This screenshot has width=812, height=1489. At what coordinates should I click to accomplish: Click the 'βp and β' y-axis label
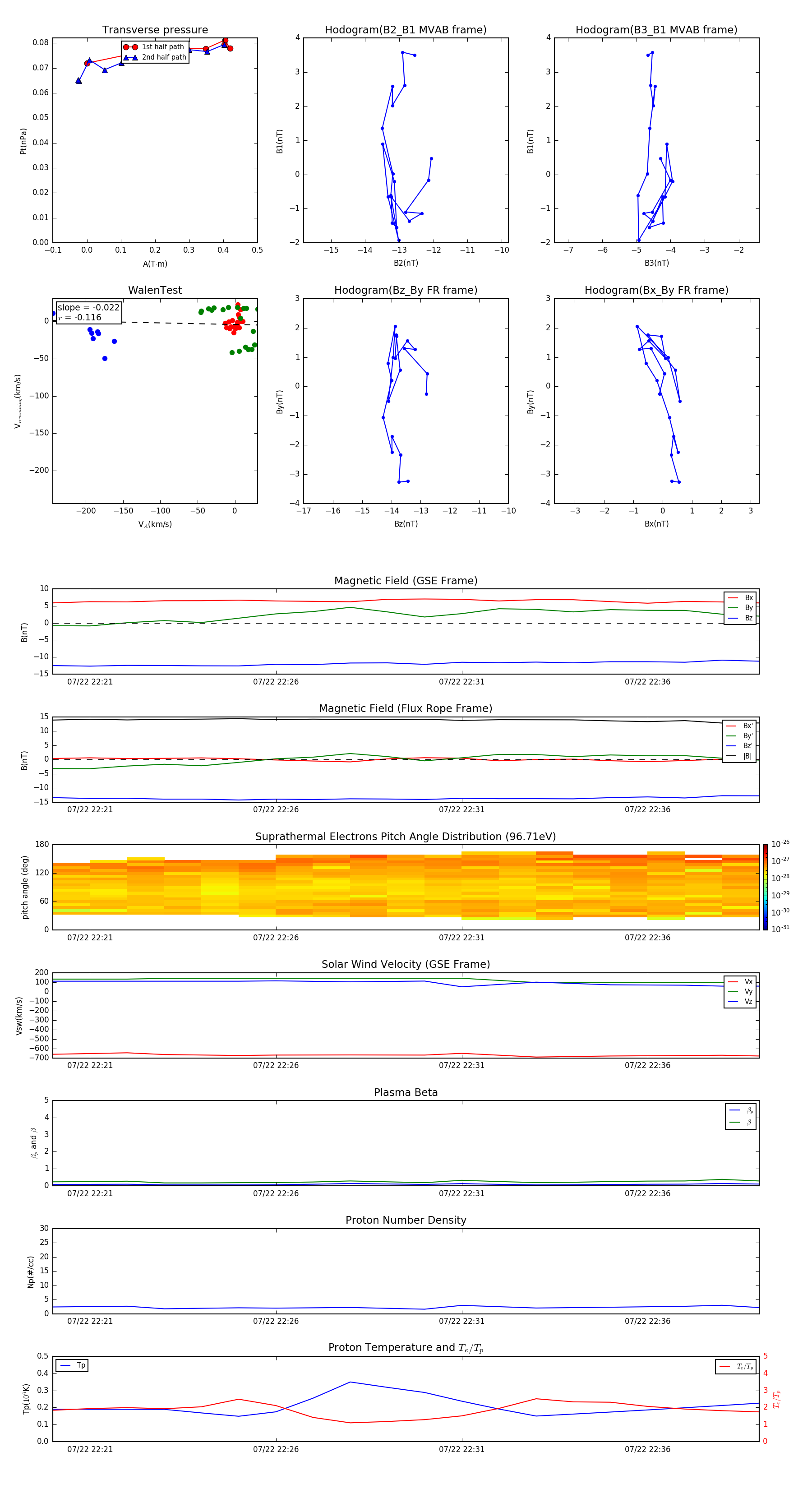tap(33, 1143)
